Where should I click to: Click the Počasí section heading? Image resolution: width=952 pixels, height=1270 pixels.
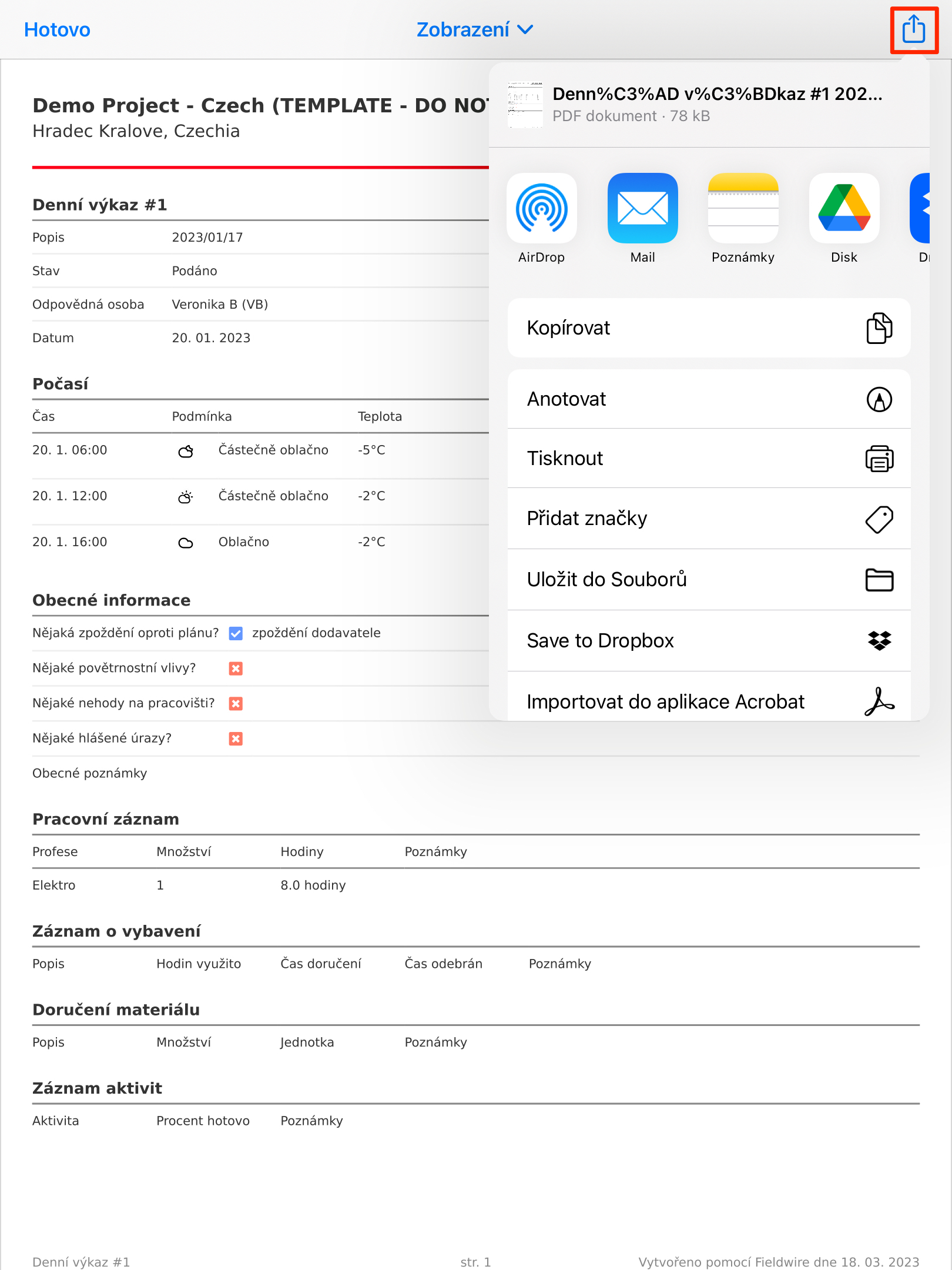60,384
